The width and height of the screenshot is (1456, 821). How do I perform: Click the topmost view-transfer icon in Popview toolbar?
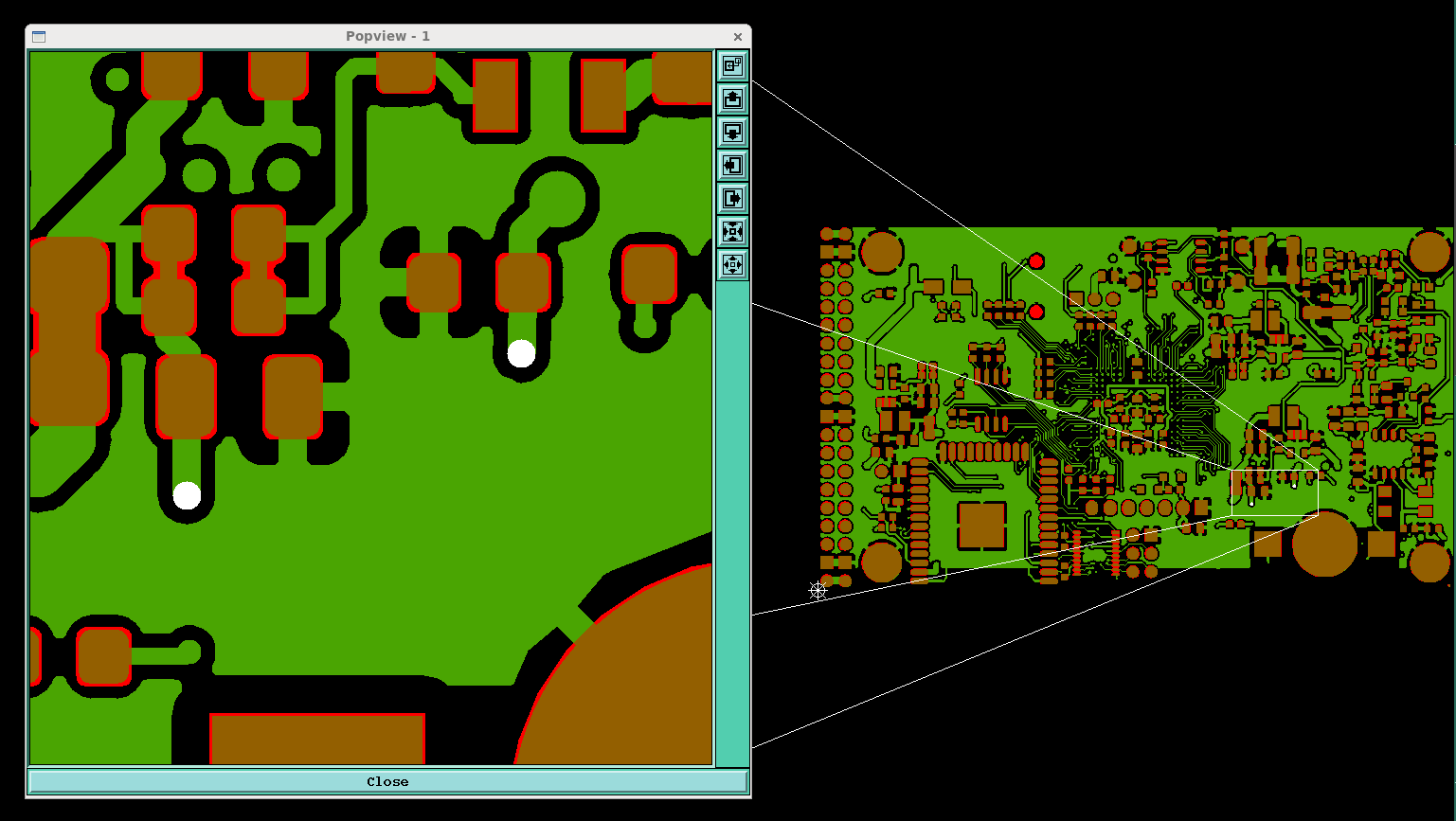coord(732,65)
